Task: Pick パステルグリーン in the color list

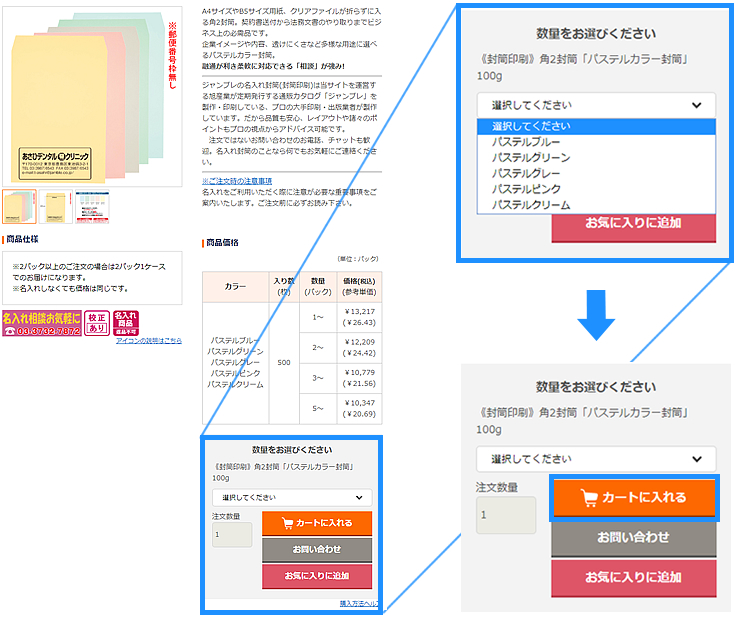Action: pos(530,158)
